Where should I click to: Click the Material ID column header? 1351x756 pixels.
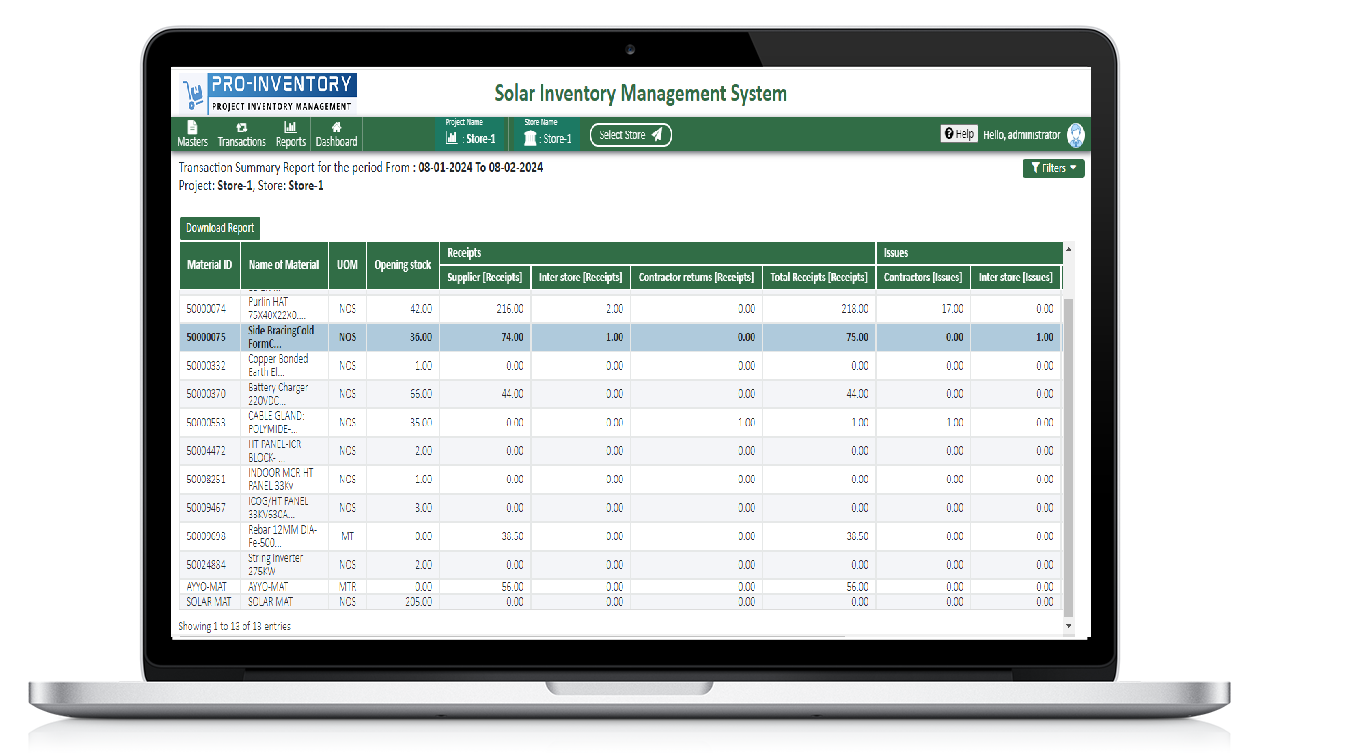point(209,265)
